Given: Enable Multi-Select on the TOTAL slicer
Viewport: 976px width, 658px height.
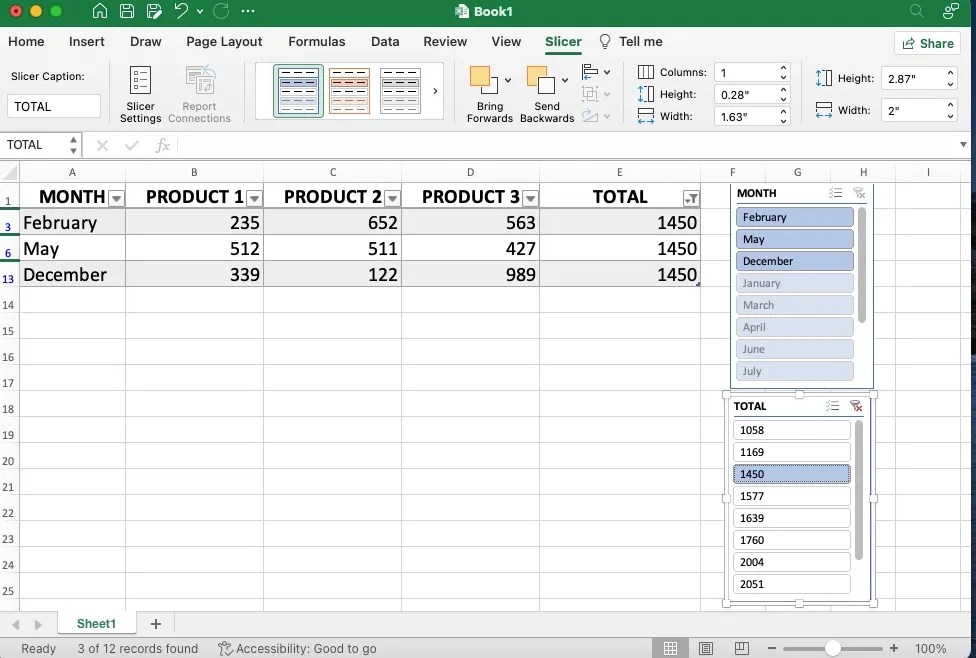Looking at the screenshot, I should click(x=833, y=406).
